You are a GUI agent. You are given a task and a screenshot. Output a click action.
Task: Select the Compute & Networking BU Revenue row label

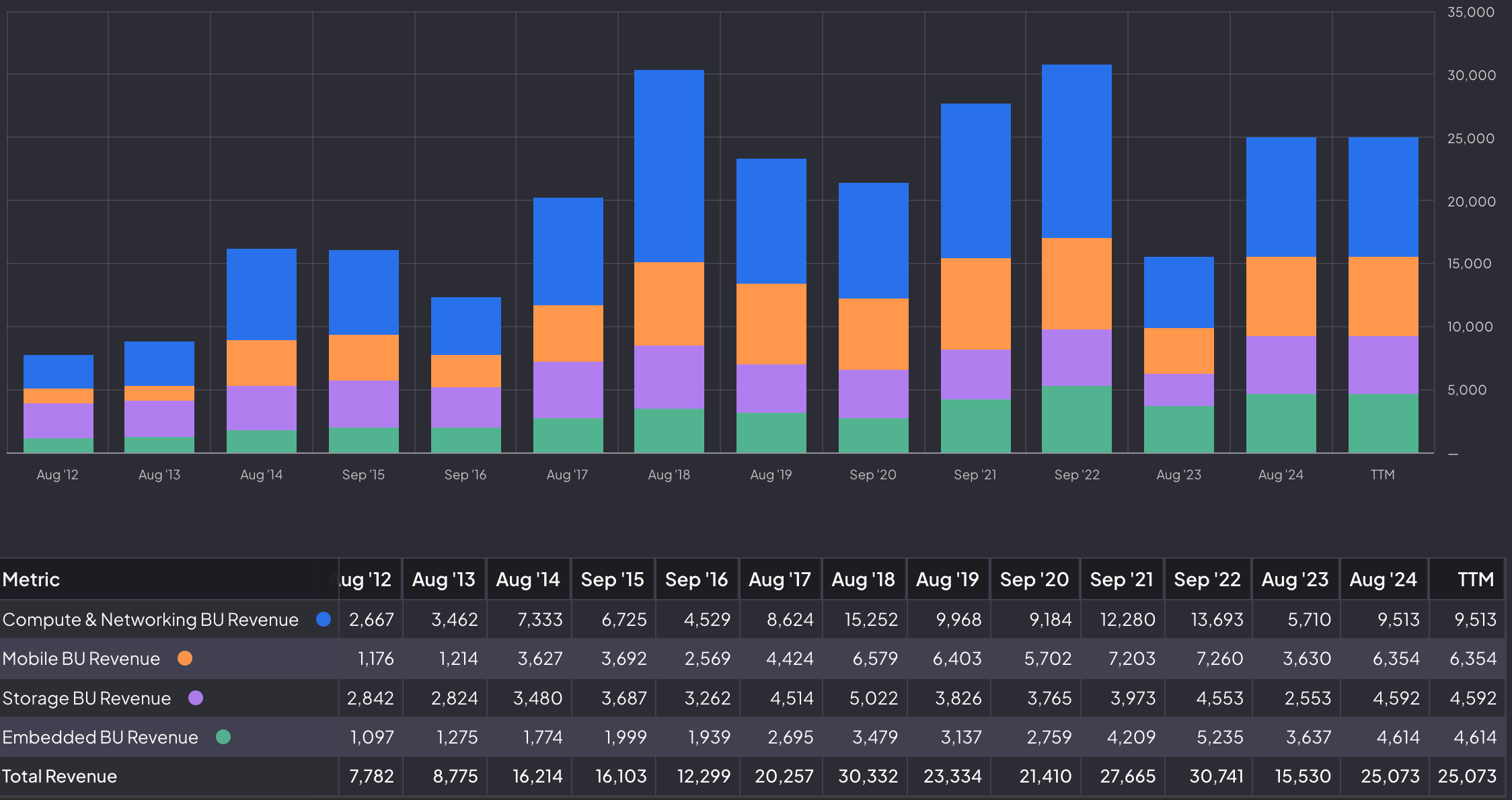(x=150, y=620)
